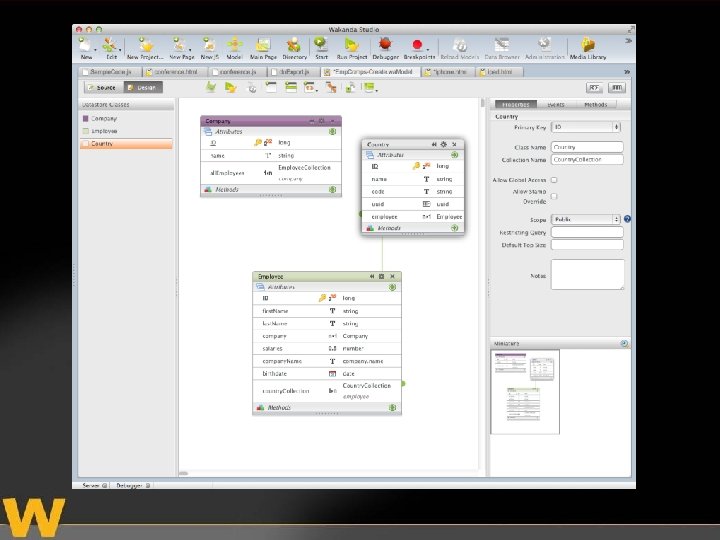
Task: Open the Directory toolbar icon
Action: coord(294,45)
